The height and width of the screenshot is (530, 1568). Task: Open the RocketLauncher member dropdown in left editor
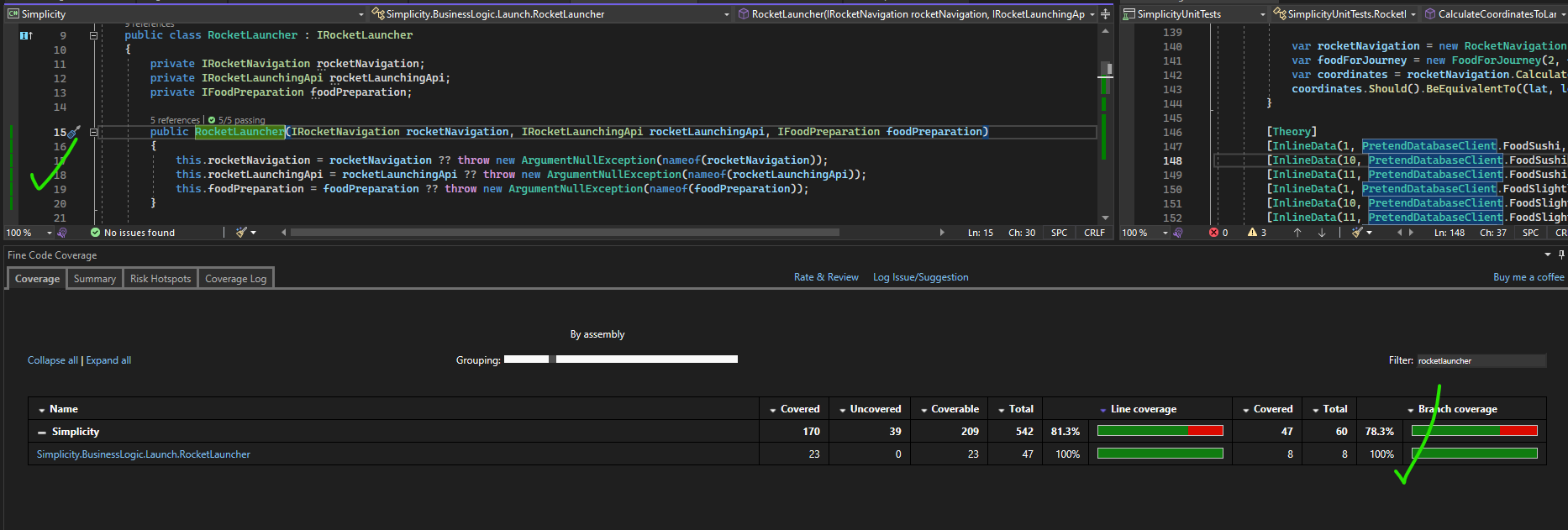tap(1092, 14)
